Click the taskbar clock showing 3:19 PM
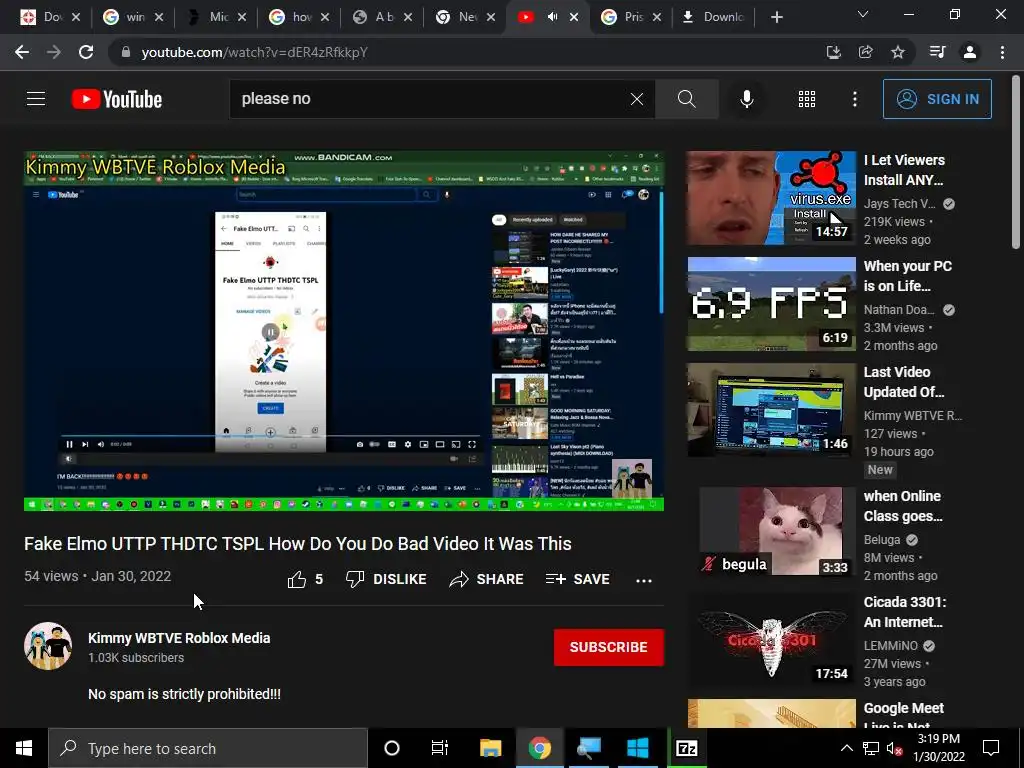The width and height of the screenshot is (1024, 768). pyautogui.click(x=938, y=748)
